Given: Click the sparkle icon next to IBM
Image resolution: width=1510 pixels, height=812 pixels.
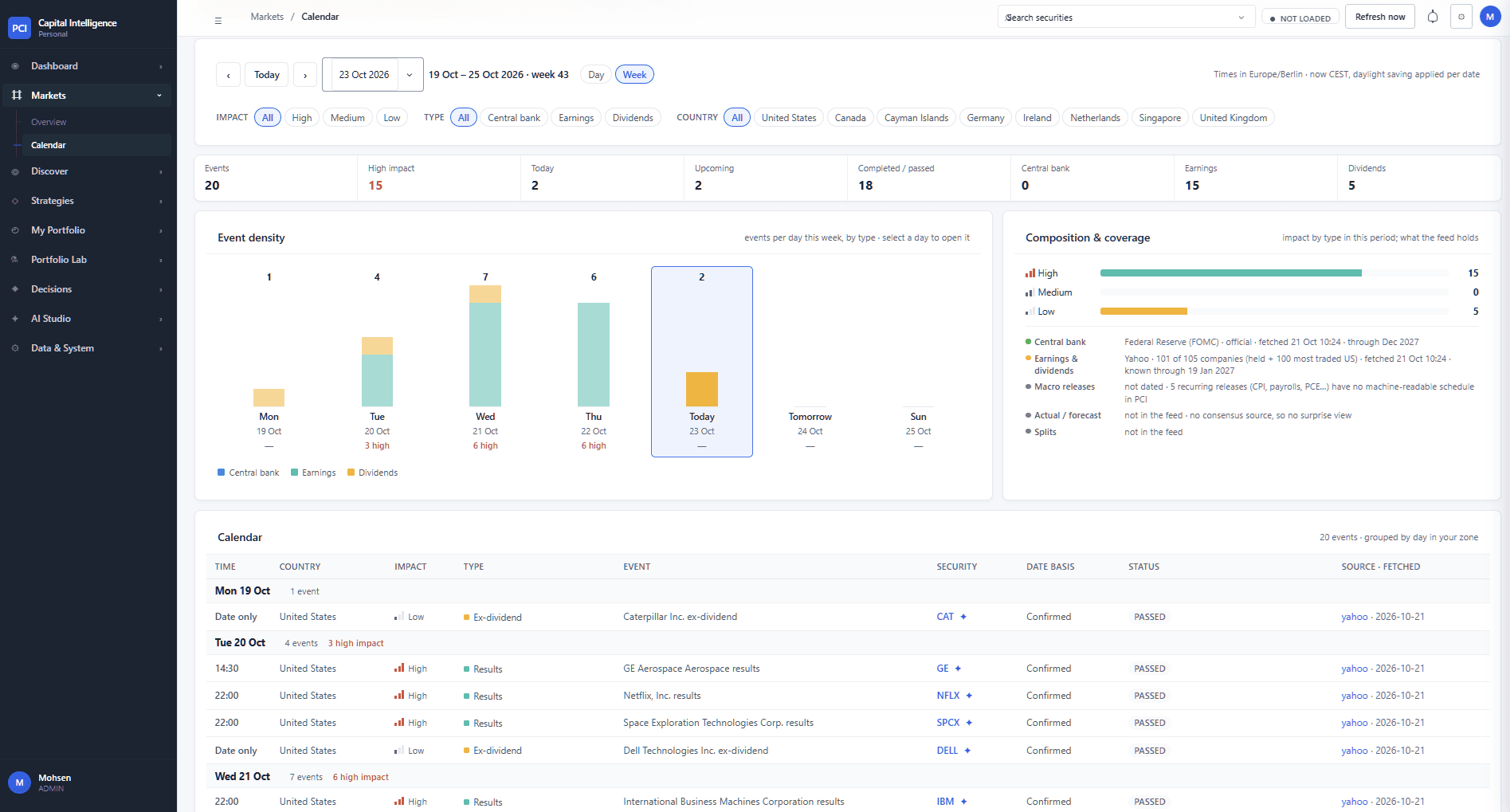Looking at the screenshot, I should (x=963, y=802).
